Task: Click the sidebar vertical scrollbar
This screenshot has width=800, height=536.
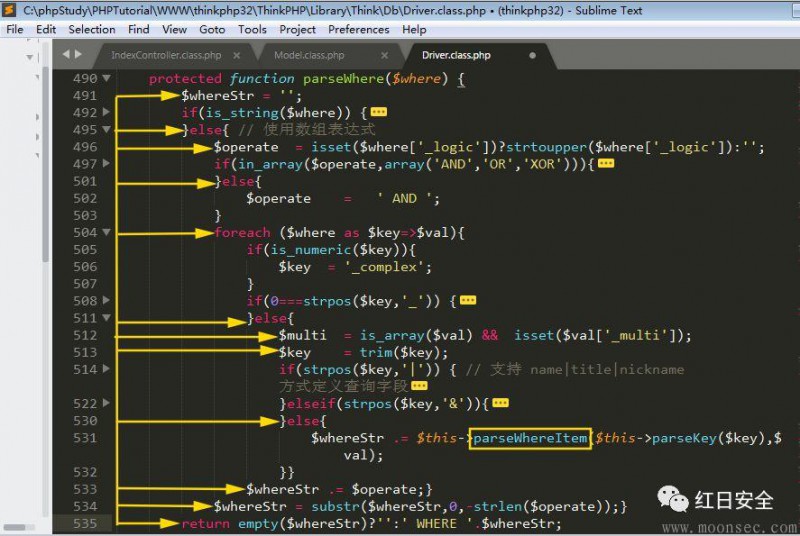Action: 45,166
